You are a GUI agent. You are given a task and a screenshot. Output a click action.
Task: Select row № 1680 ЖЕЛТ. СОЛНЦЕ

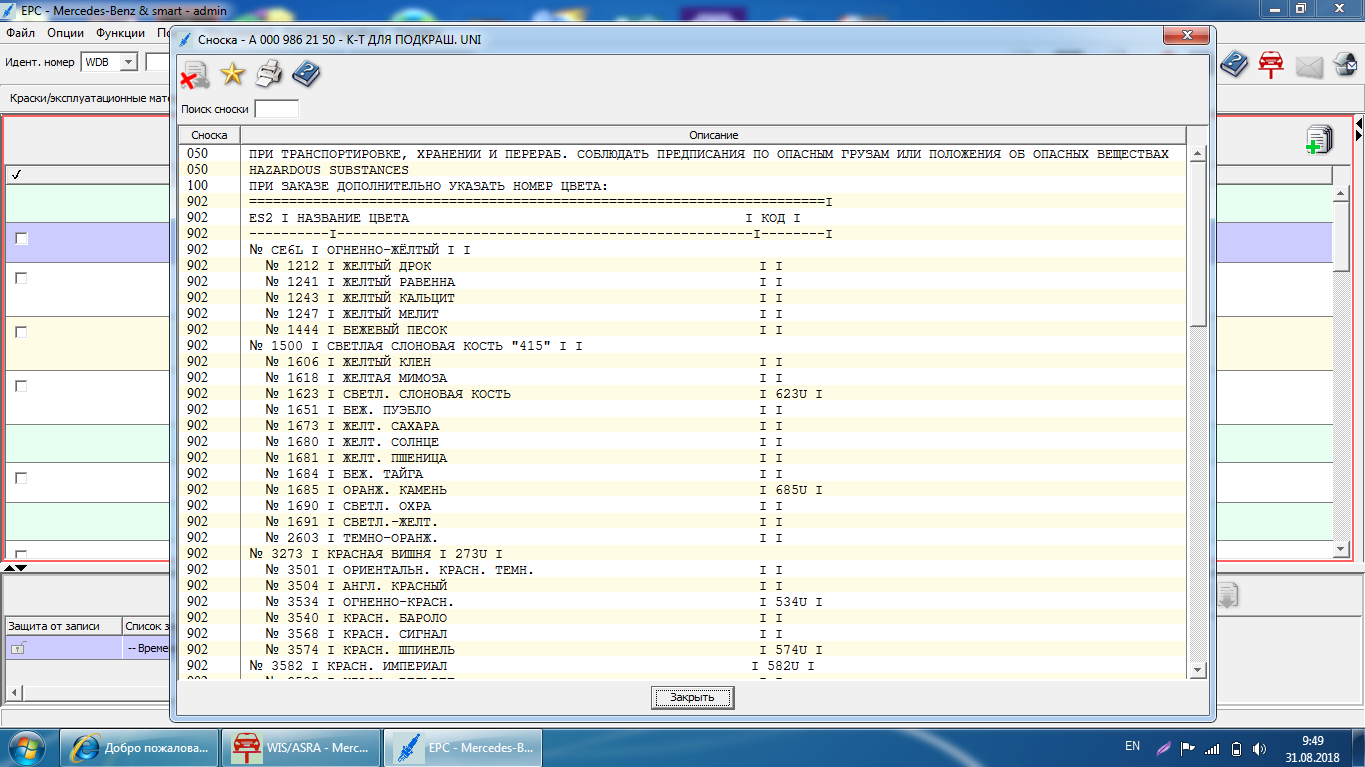682,442
